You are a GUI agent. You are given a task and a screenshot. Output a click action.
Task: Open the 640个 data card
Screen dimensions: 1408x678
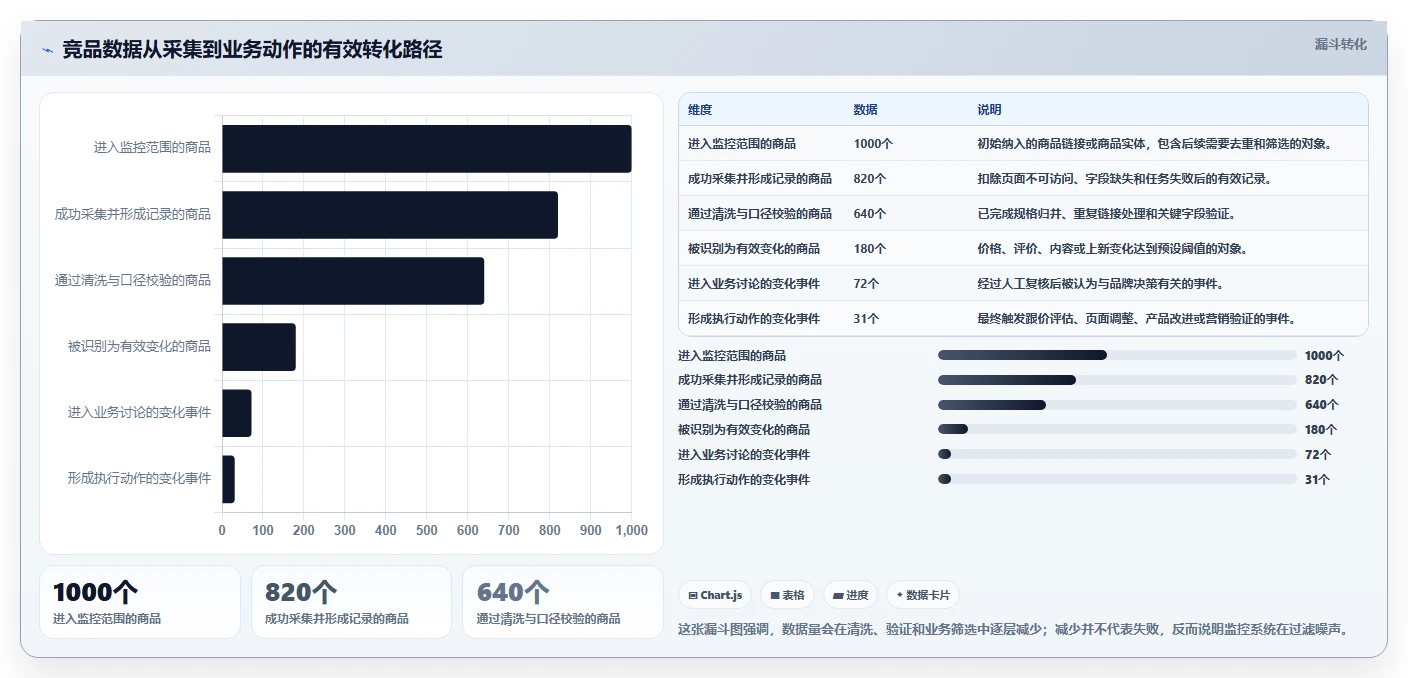point(563,602)
